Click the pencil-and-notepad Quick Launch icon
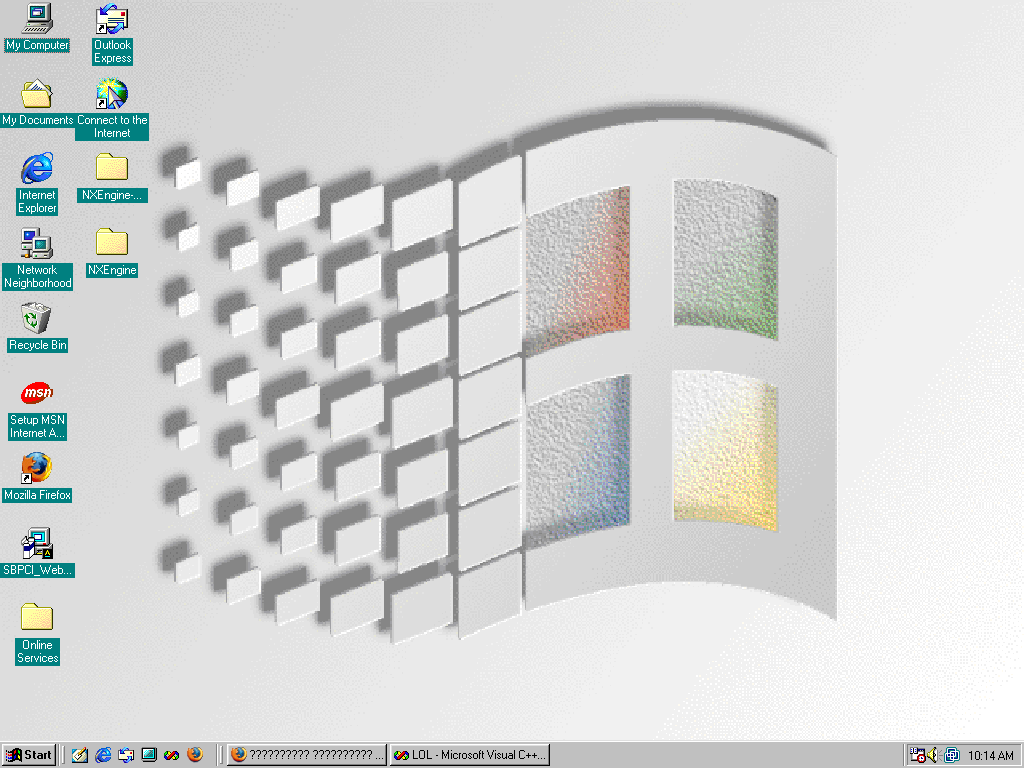Viewport: 1024px width, 768px height. [80, 755]
